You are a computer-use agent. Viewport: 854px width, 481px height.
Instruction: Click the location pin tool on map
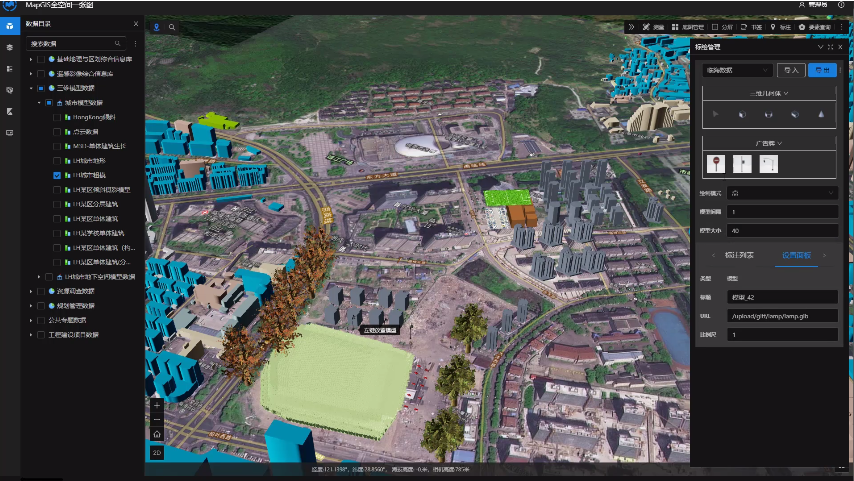[157, 27]
